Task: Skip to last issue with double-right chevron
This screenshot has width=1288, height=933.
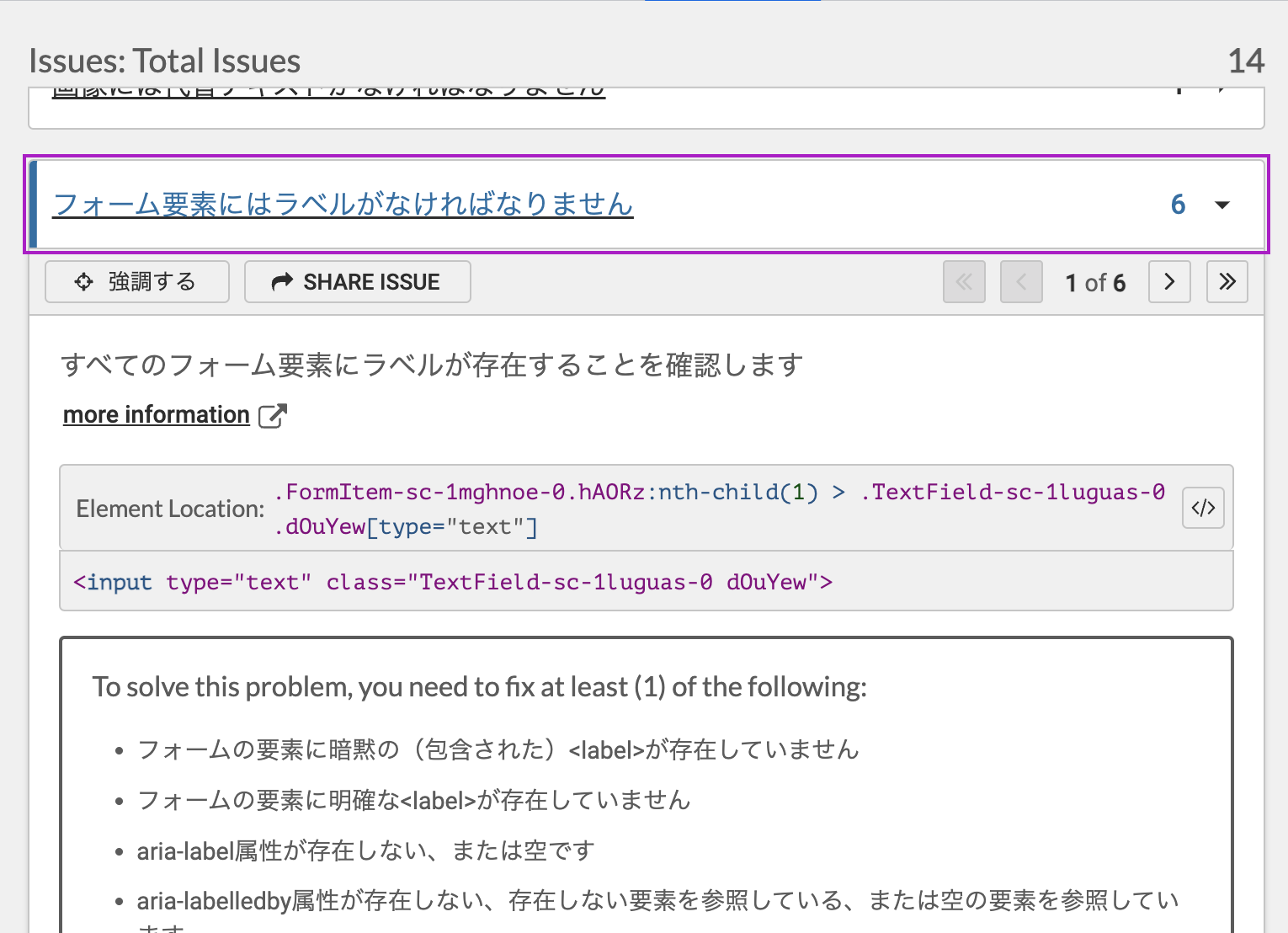Action: pos(1227,281)
